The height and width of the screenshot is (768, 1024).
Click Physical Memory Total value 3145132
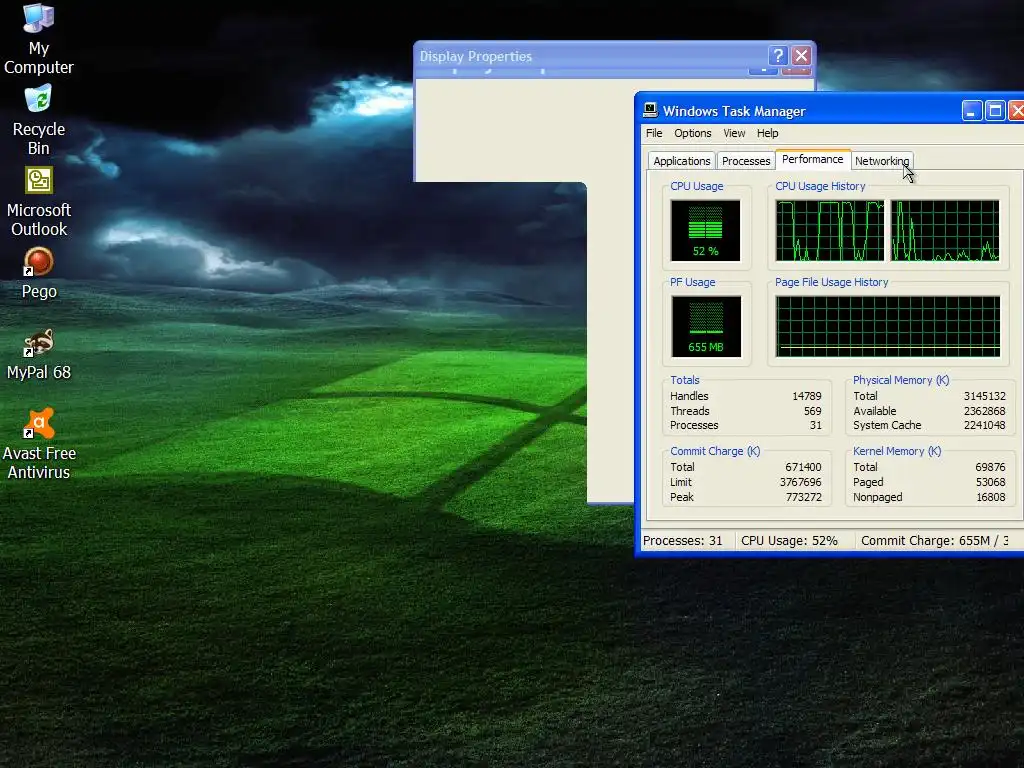[985, 396]
